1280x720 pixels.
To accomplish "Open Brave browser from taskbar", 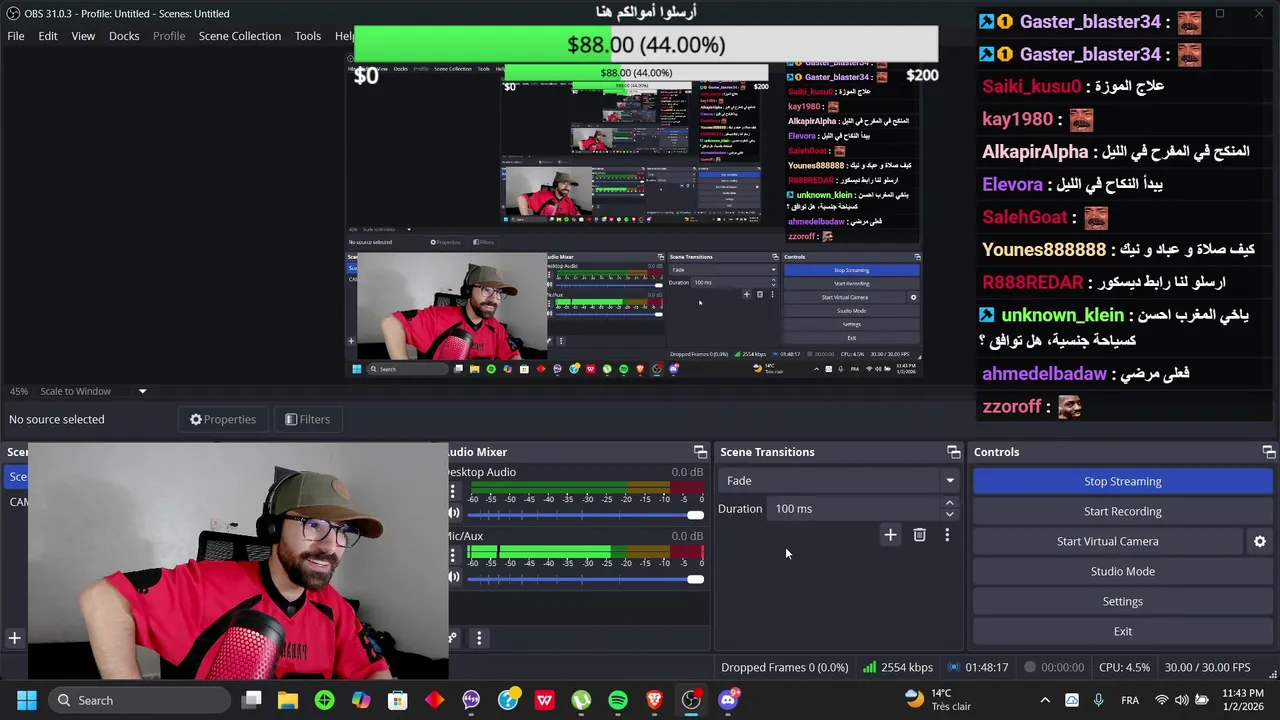I will click(655, 700).
